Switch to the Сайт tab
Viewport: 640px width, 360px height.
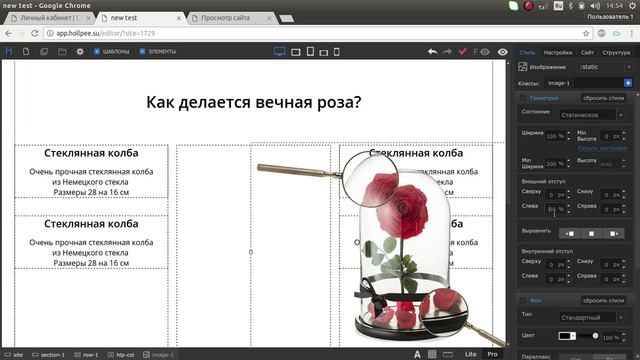click(587, 52)
